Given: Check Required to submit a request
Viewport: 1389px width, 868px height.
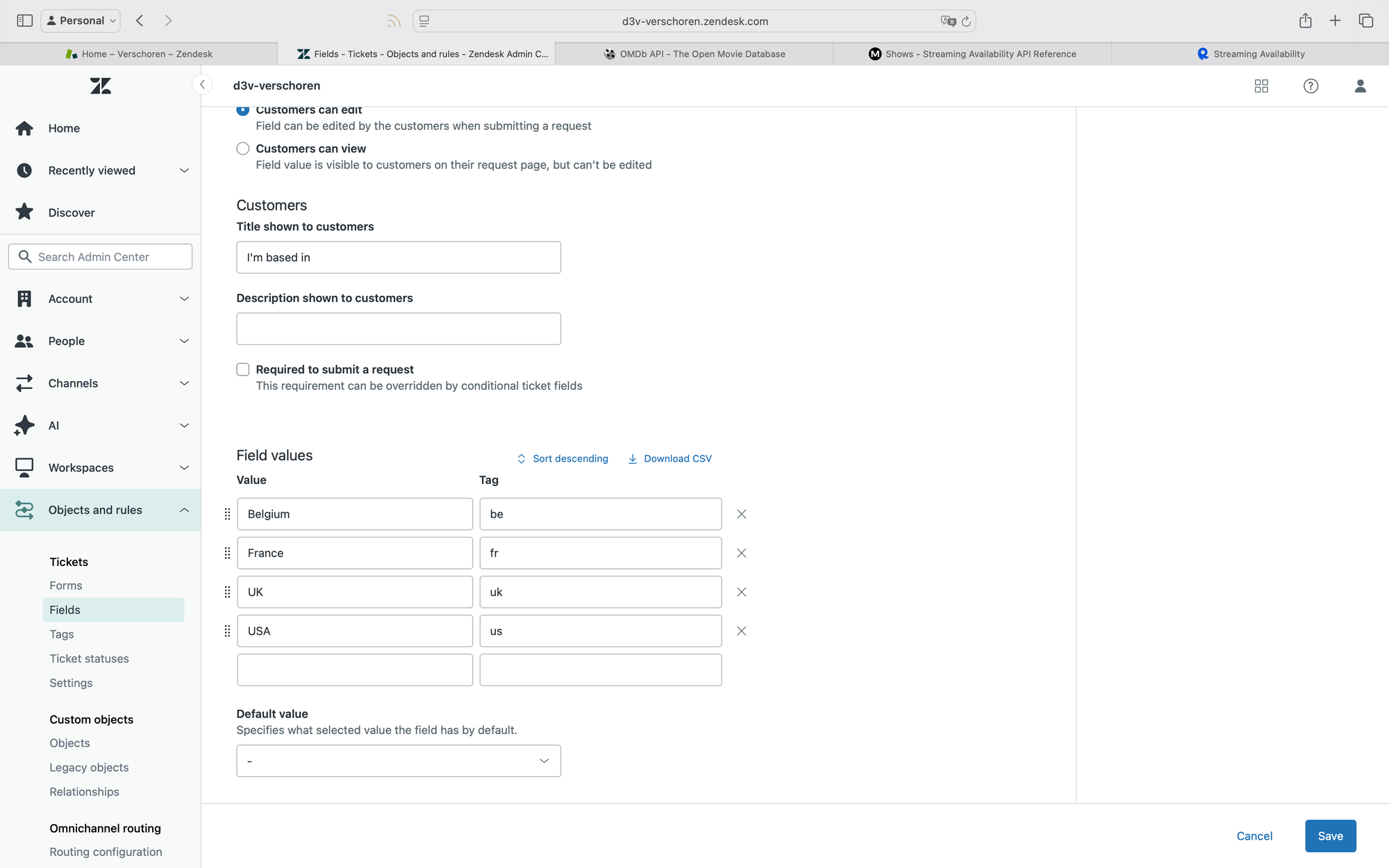Looking at the screenshot, I should [243, 369].
